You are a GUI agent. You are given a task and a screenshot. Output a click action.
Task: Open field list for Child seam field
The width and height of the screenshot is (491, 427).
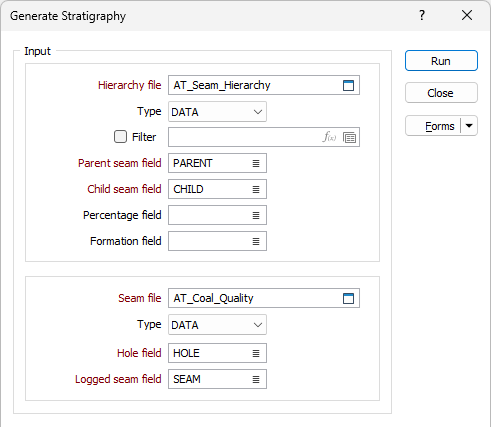pos(256,189)
